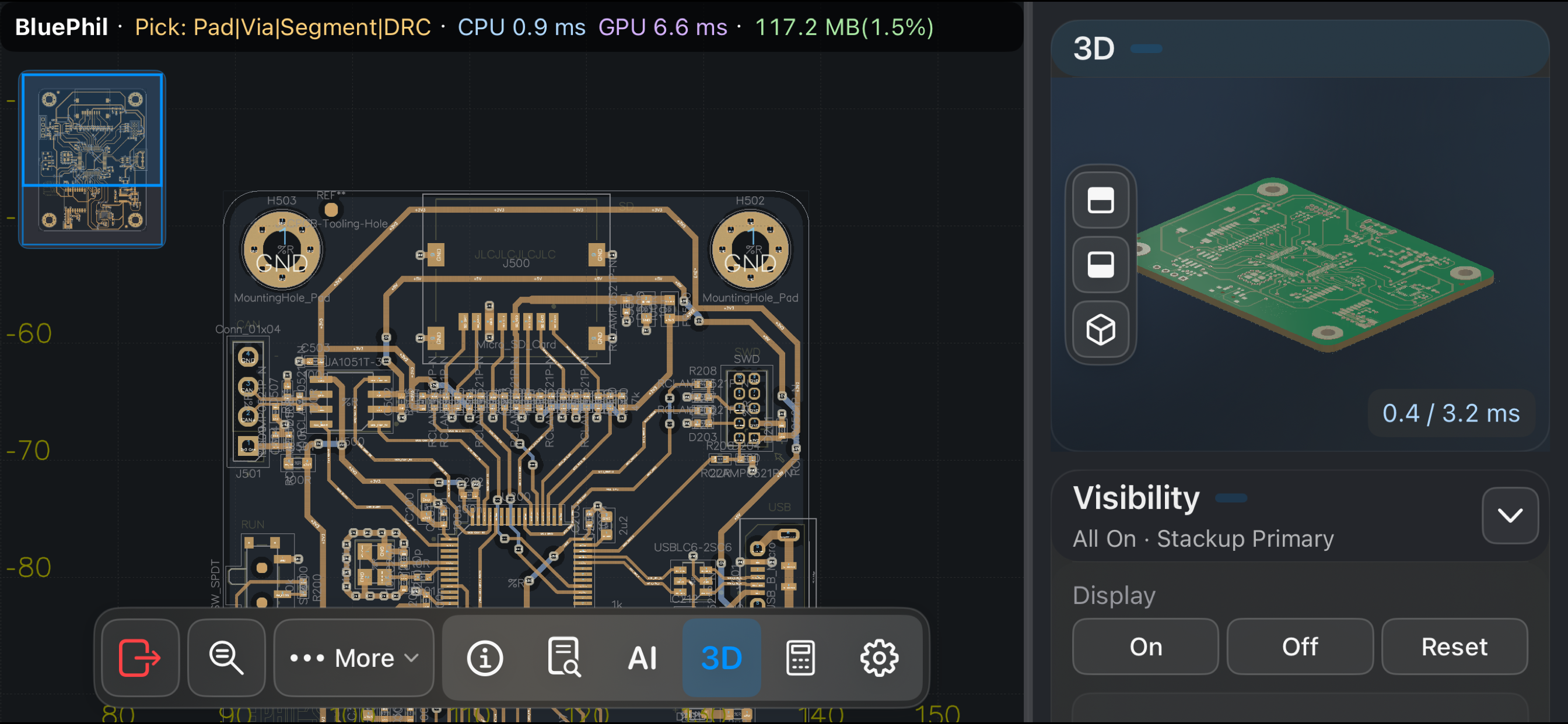Click the red exit icon in toolbar
Screen dimensions: 1568x724
click(x=140, y=658)
